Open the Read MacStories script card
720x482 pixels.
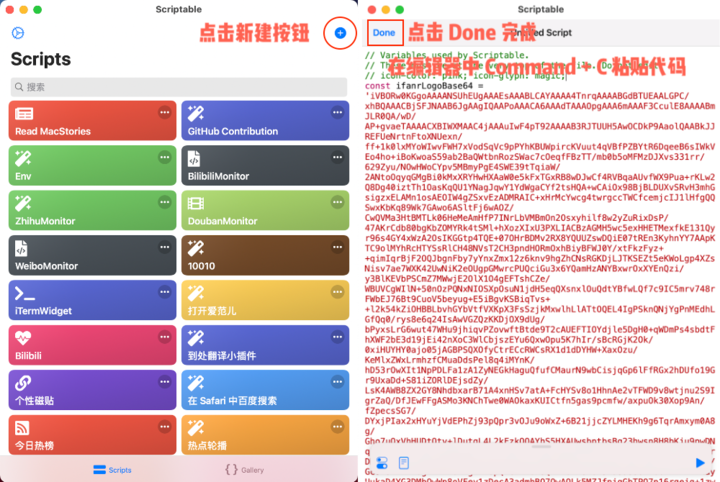[x=92, y=121]
